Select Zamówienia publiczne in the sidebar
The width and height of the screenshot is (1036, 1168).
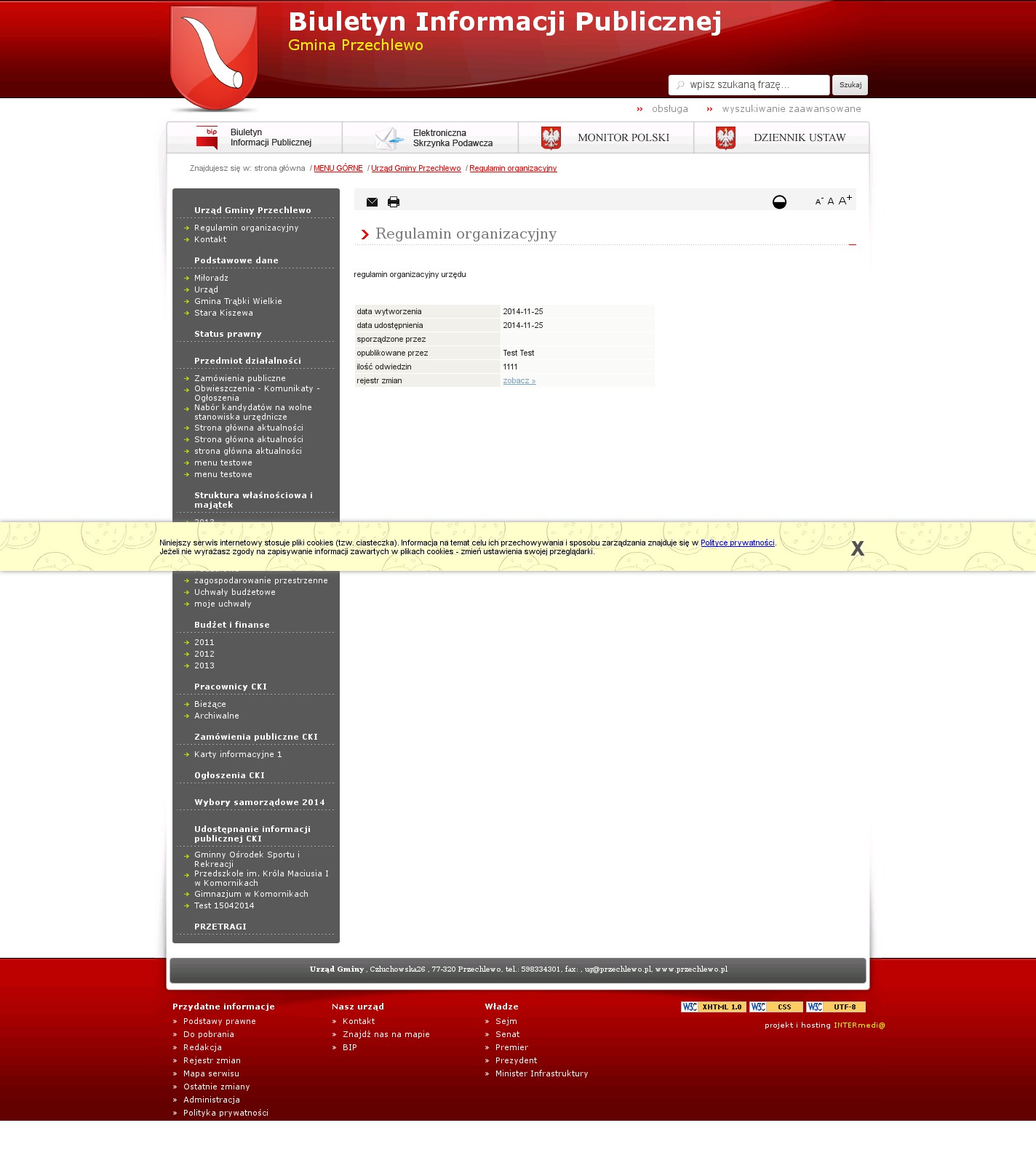[x=239, y=378]
